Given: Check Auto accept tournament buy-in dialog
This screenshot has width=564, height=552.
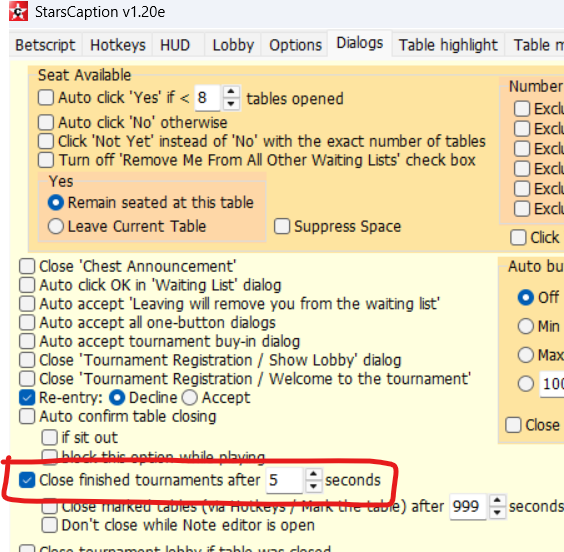Looking at the screenshot, I should [x=27, y=341].
